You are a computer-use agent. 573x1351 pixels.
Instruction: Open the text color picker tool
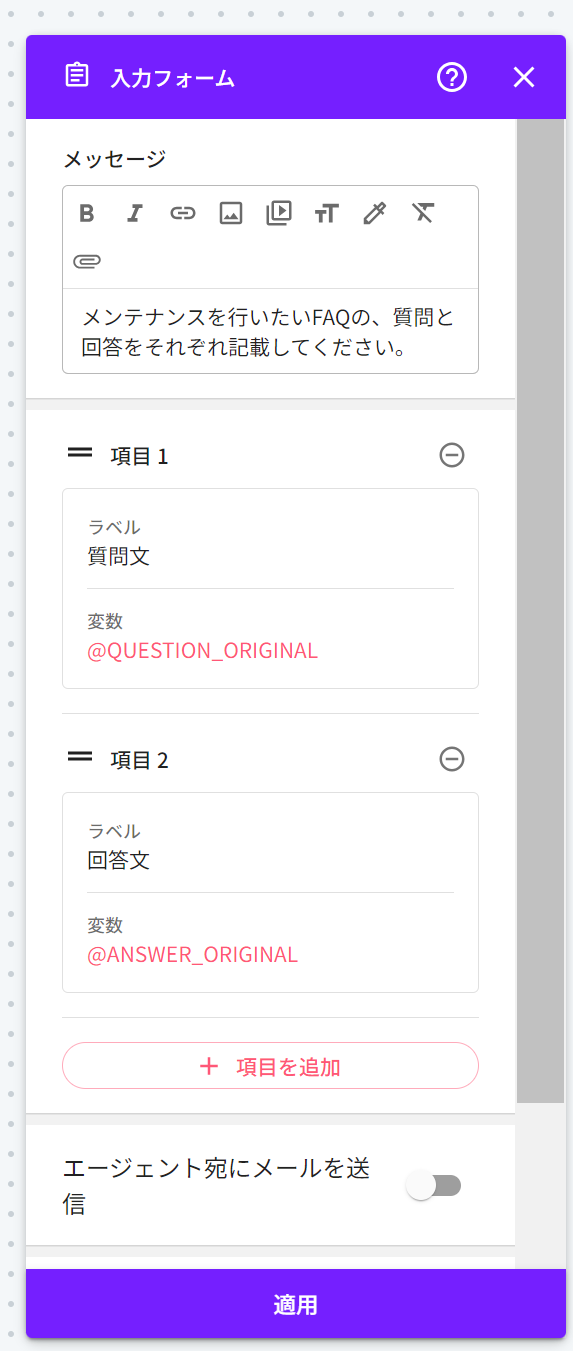tap(375, 213)
